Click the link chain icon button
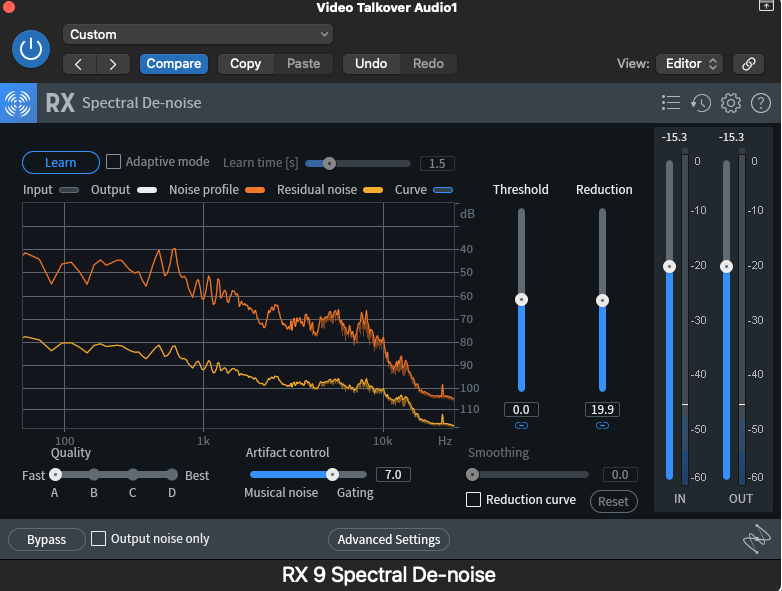 pos(748,64)
